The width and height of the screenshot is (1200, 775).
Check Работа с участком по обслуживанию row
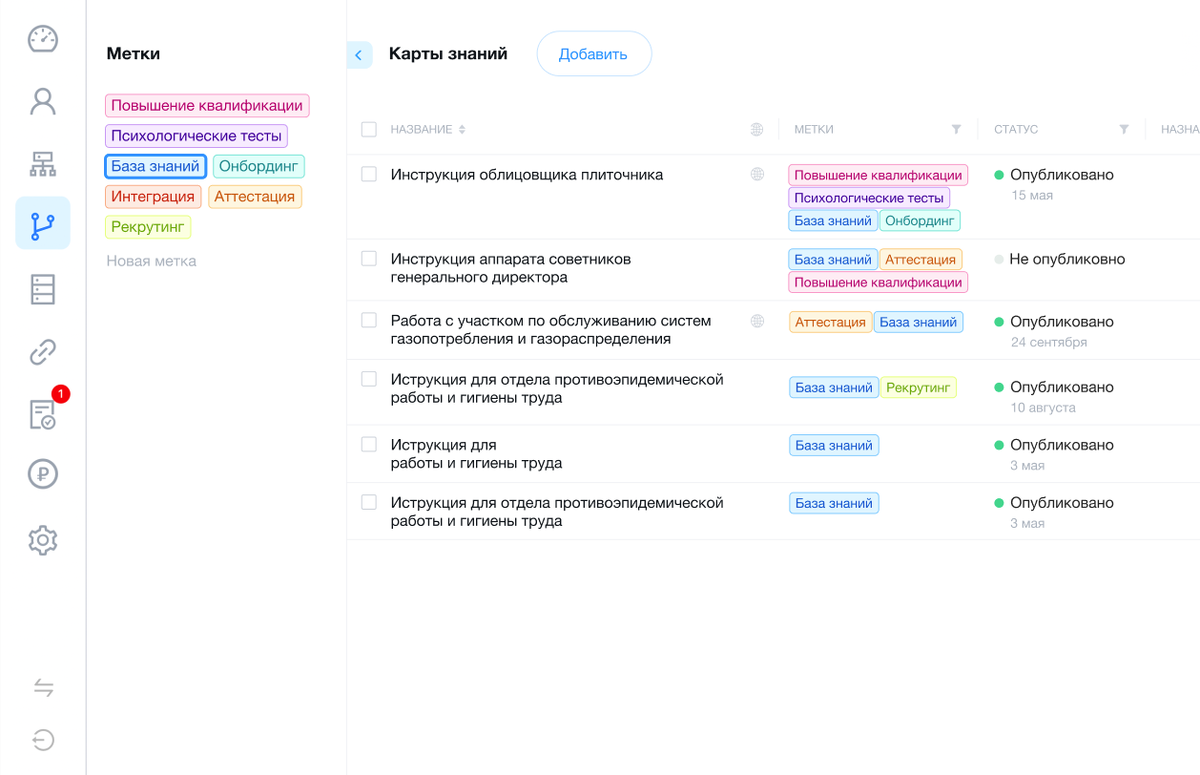click(x=369, y=320)
